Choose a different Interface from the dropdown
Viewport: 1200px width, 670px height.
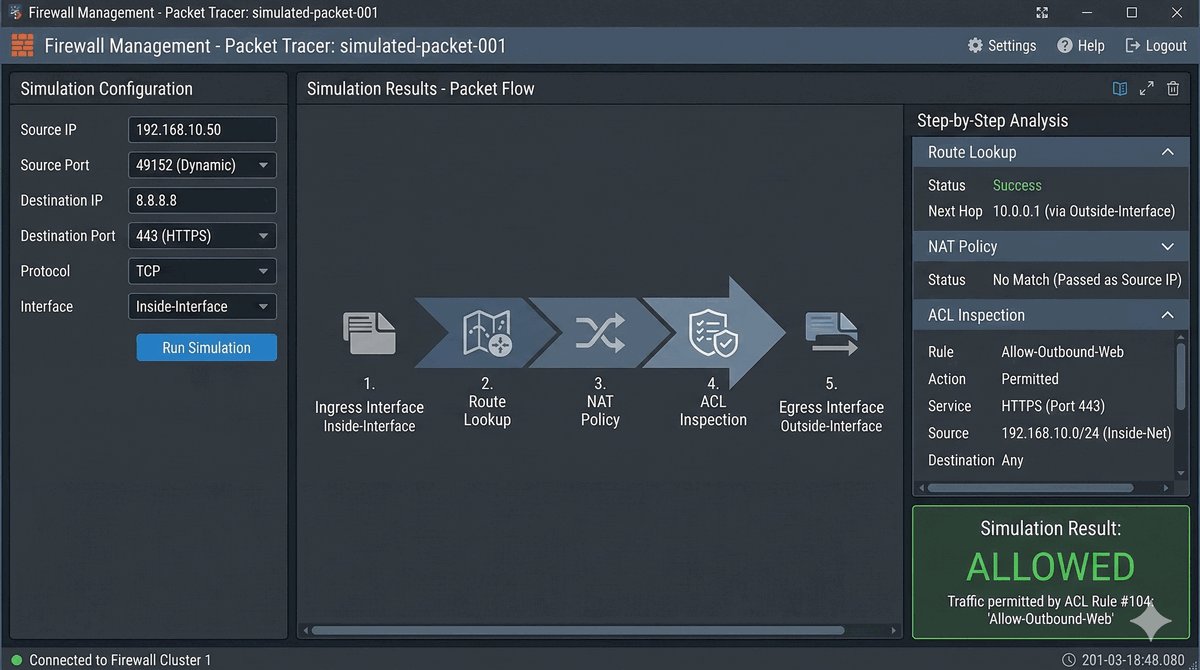[x=202, y=307]
